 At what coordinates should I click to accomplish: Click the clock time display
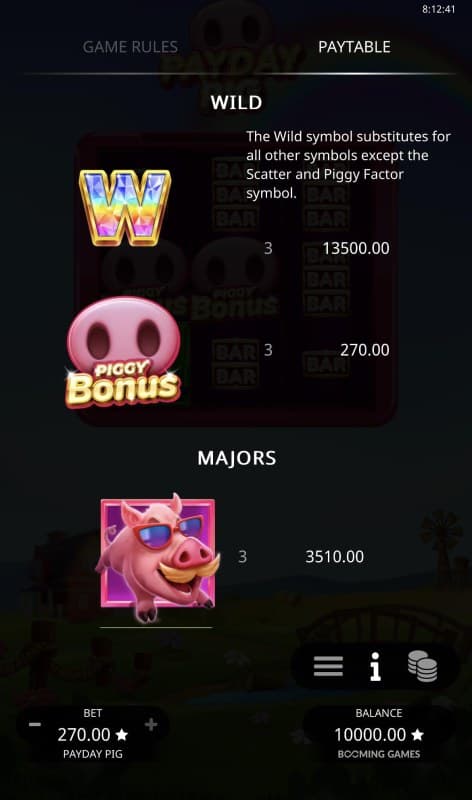coord(438,9)
